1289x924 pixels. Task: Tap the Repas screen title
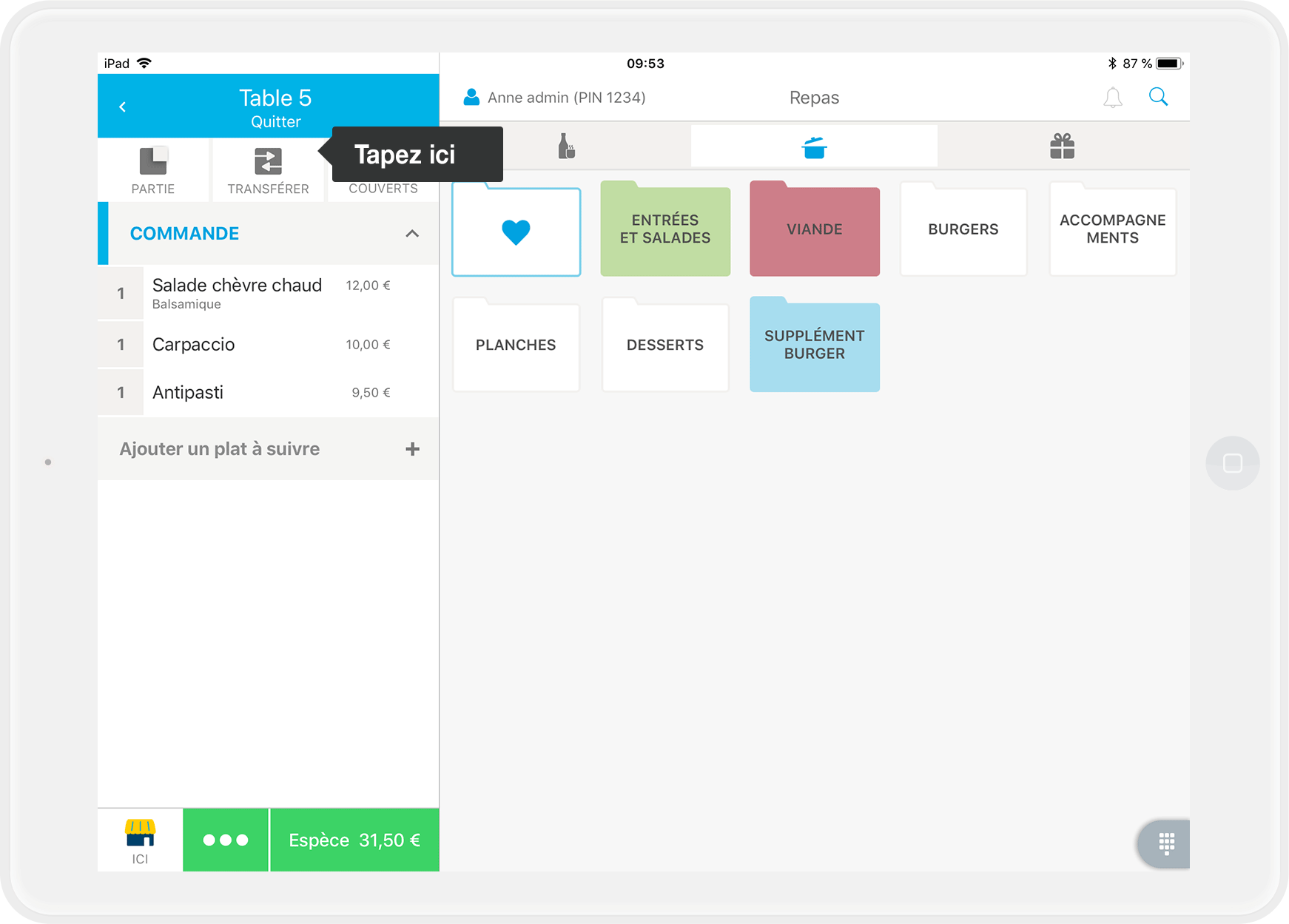tap(814, 98)
